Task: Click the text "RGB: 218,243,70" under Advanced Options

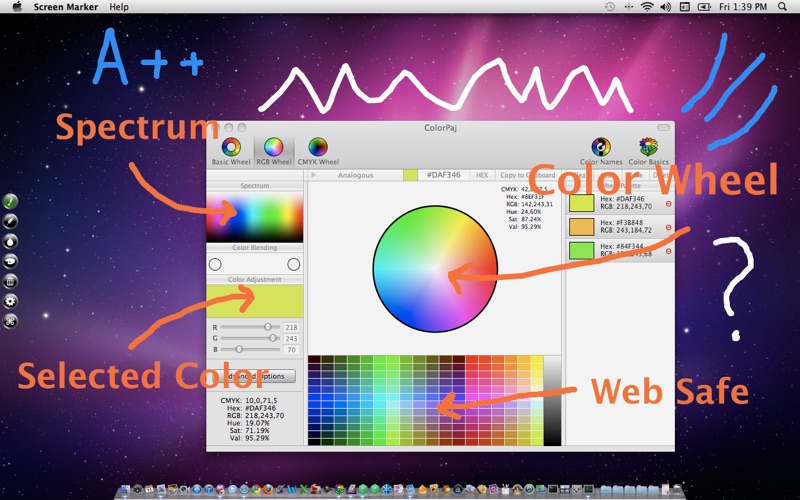Action: coord(255,415)
